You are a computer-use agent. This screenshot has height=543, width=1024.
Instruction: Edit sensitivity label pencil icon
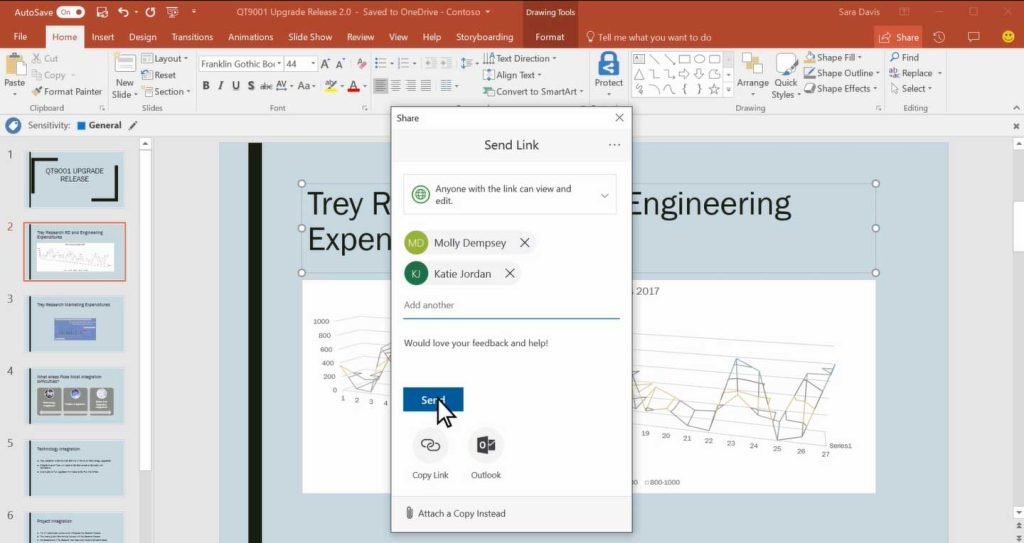pyautogui.click(x=133, y=125)
